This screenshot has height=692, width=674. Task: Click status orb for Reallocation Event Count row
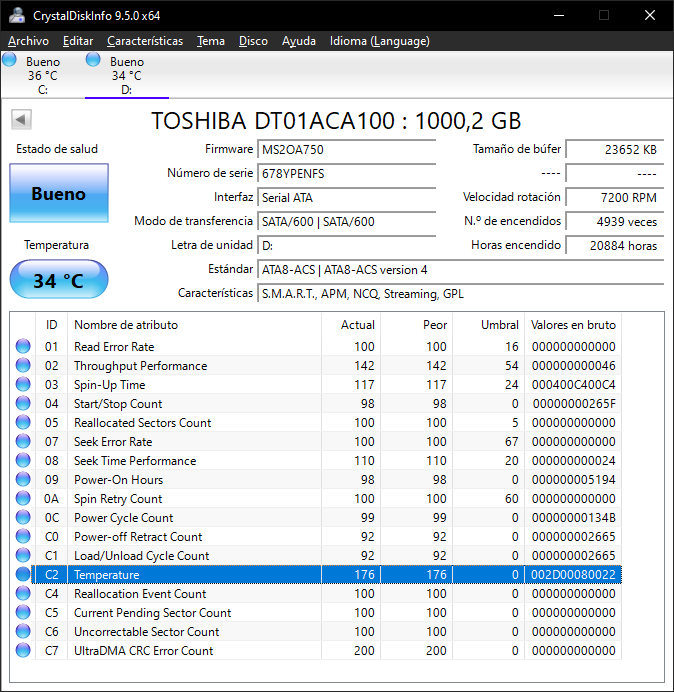tap(23, 593)
